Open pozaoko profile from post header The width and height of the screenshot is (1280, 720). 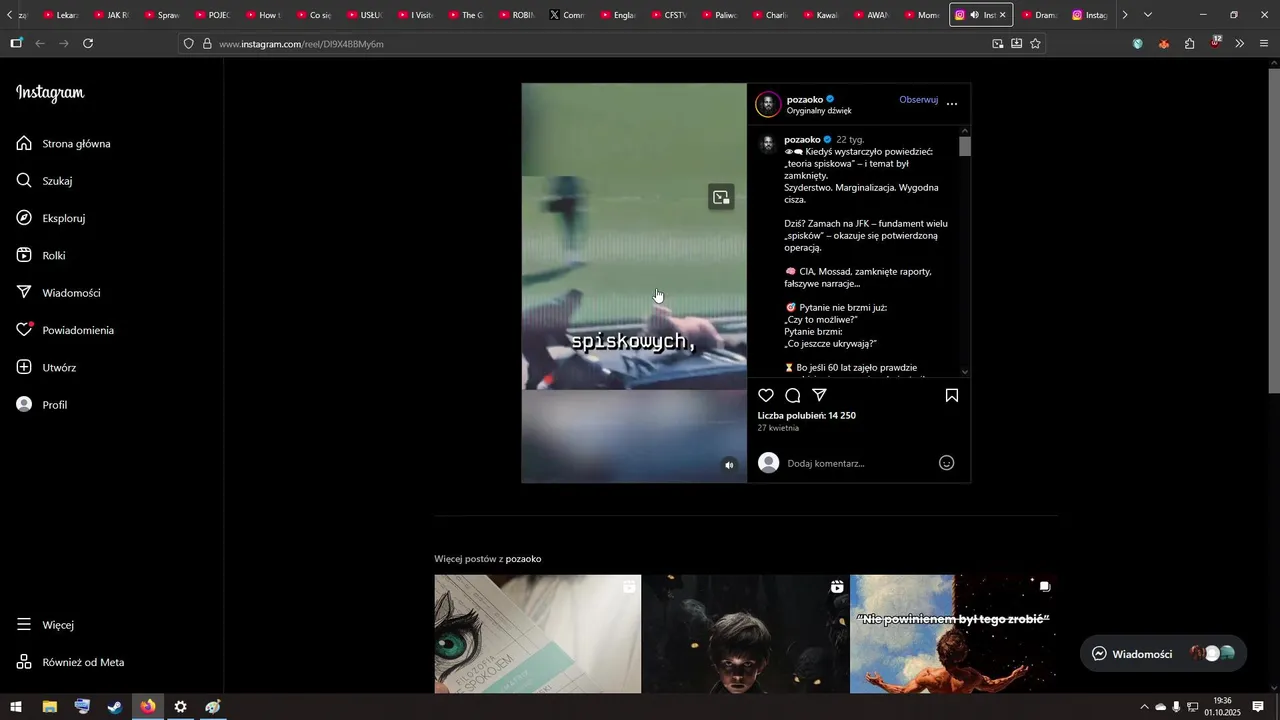tap(805, 99)
